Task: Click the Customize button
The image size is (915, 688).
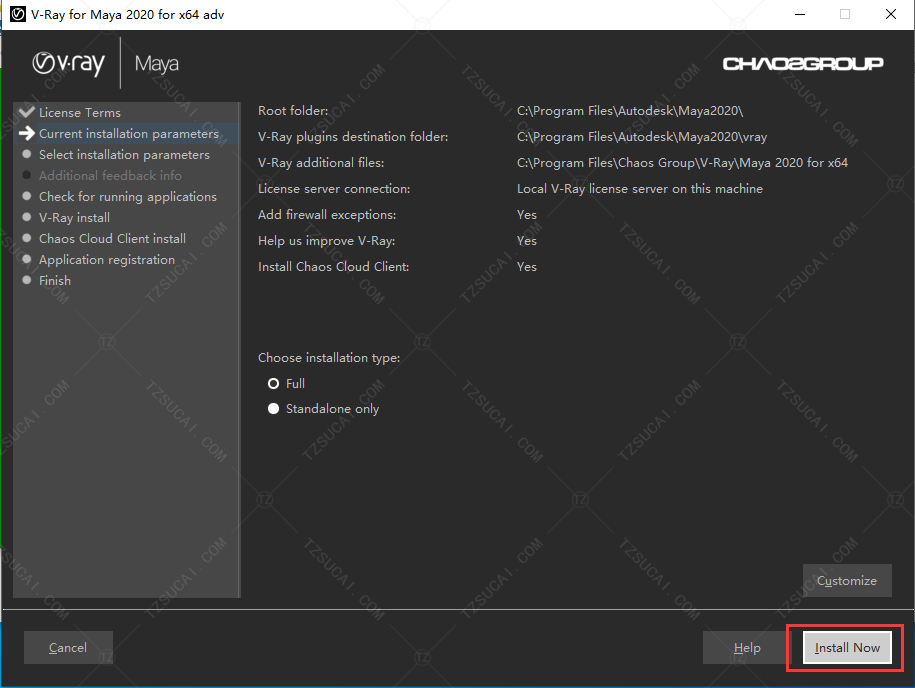Action: (x=847, y=581)
